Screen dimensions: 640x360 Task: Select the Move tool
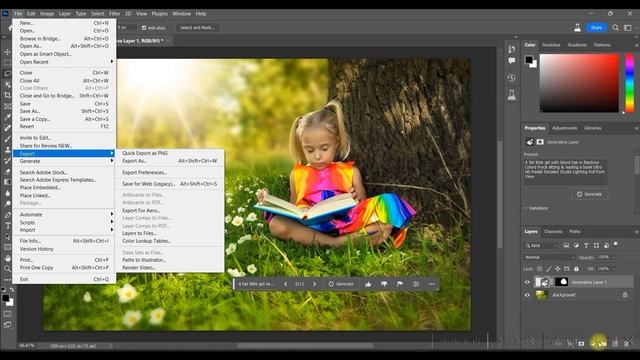(x=7, y=52)
